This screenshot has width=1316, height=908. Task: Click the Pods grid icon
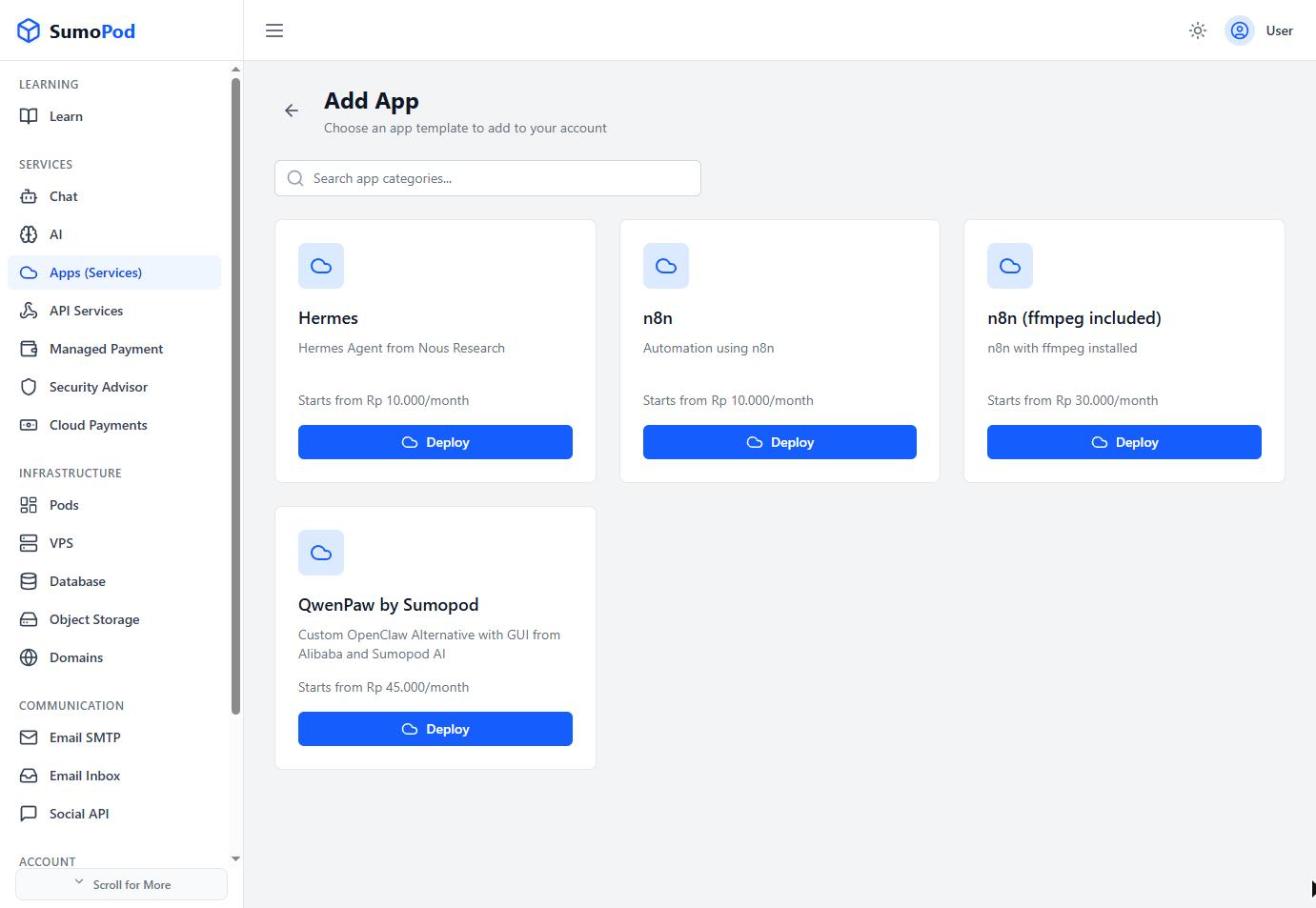coord(29,505)
